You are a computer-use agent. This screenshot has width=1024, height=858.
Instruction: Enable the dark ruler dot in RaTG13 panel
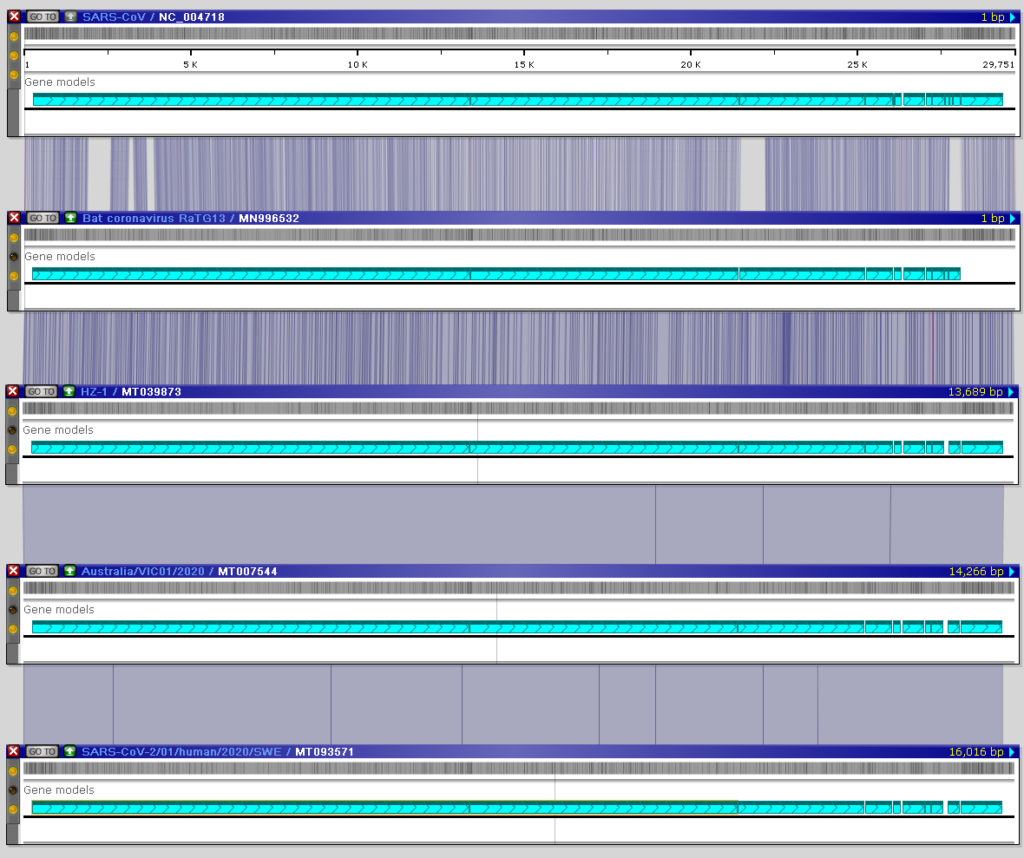[14, 257]
